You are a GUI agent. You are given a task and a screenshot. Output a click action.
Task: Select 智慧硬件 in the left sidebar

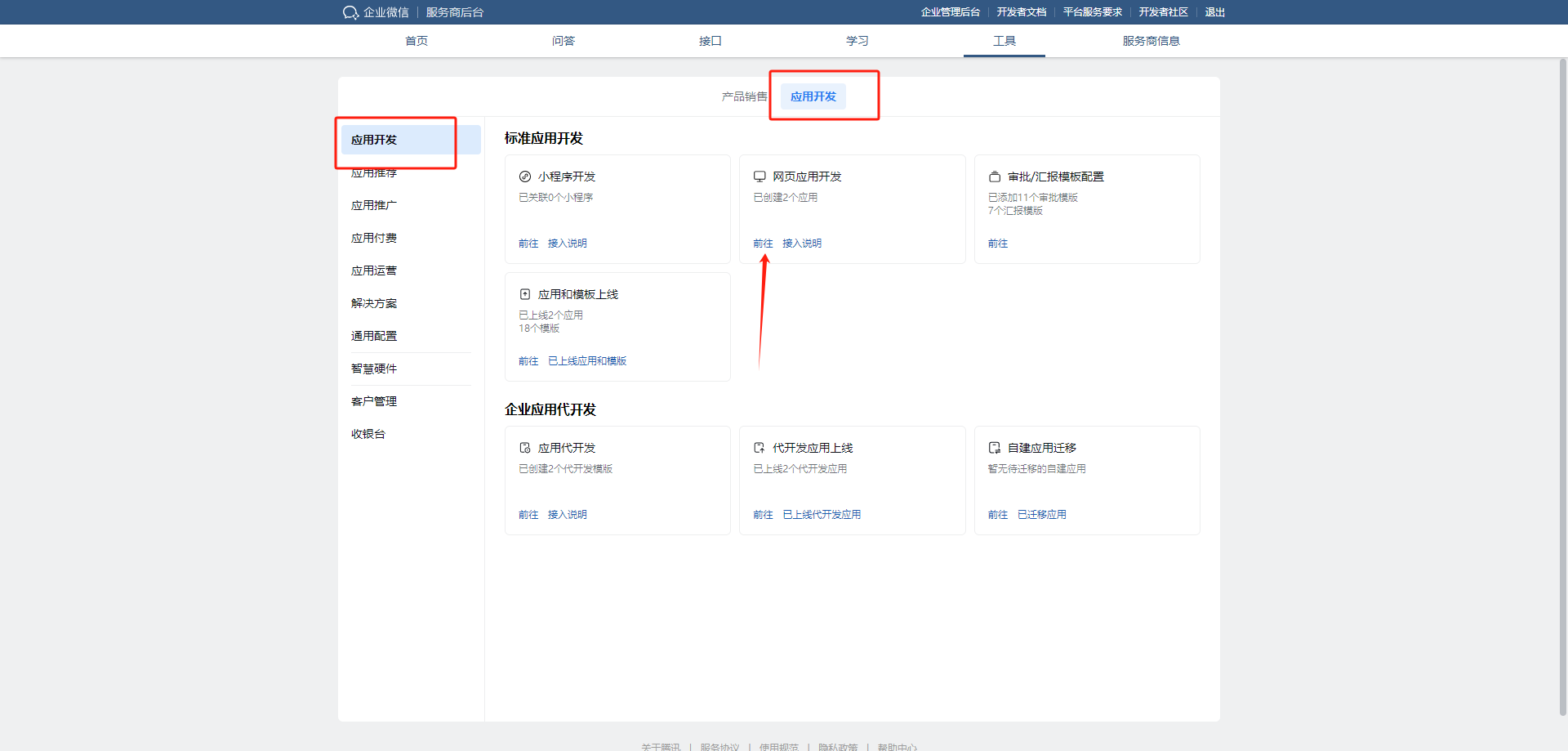[374, 369]
